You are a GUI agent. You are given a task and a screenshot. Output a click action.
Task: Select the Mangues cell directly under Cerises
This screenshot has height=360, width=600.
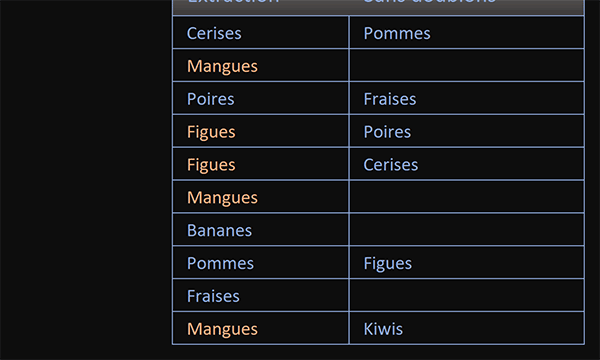point(261,65)
